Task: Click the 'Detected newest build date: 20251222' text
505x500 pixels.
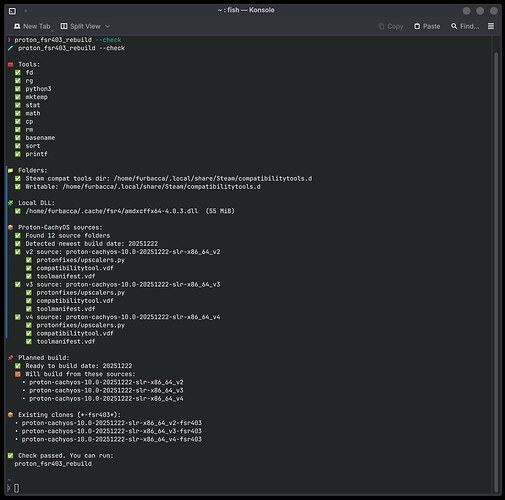Action: (x=92, y=244)
